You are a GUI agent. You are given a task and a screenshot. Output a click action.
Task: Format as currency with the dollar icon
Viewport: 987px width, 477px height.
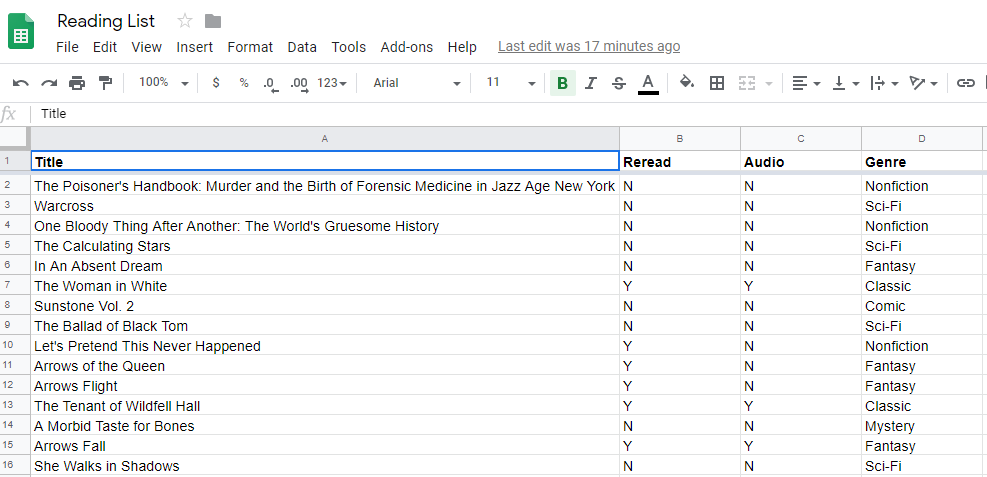(216, 83)
